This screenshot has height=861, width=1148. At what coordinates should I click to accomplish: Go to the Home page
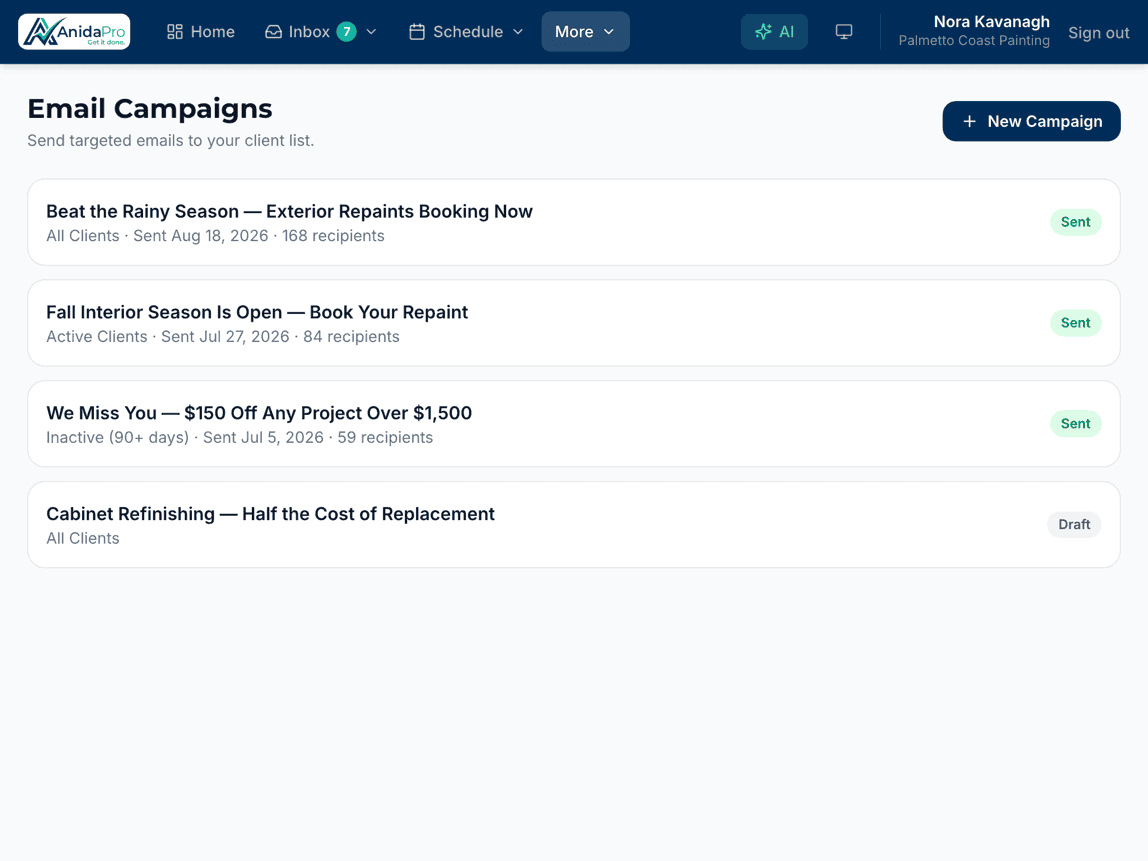click(201, 31)
